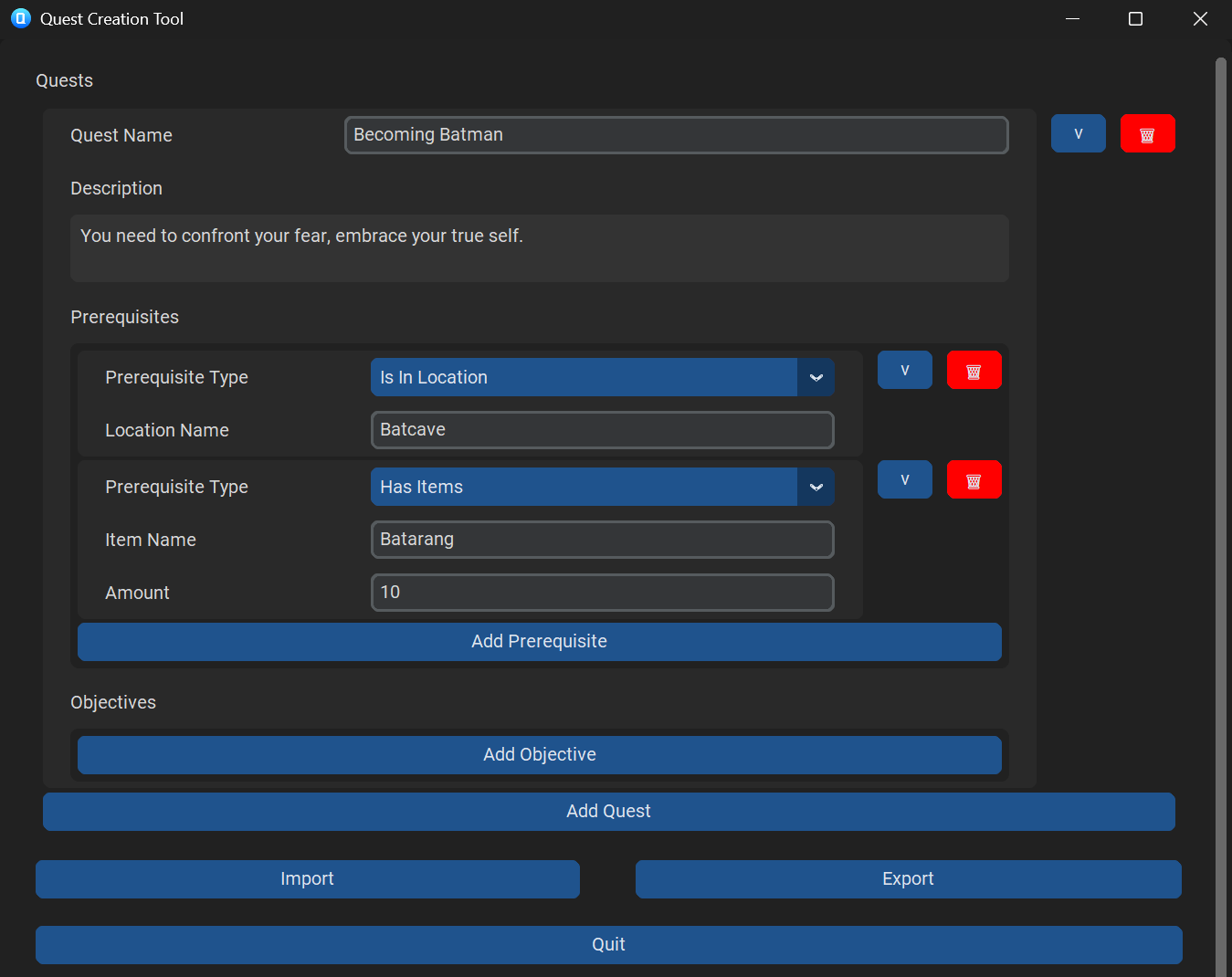Click Add Prerequisite button
The image size is (1232, 977).
[539, 642]
